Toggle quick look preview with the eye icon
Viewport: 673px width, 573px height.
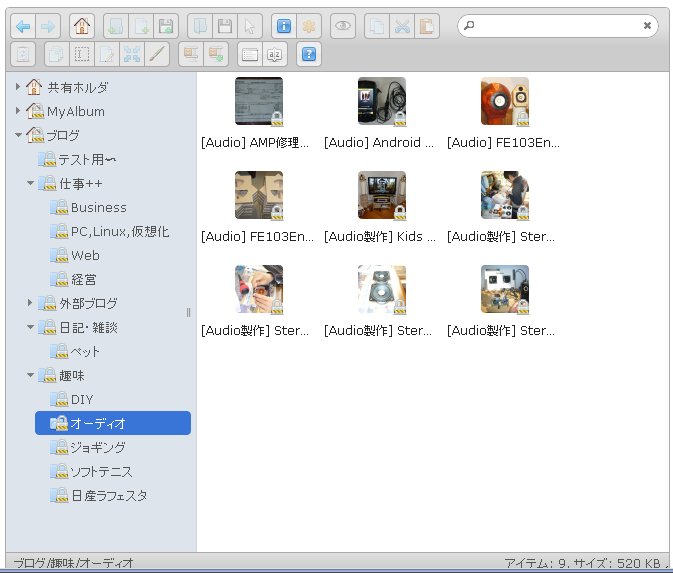coord(343,26)
